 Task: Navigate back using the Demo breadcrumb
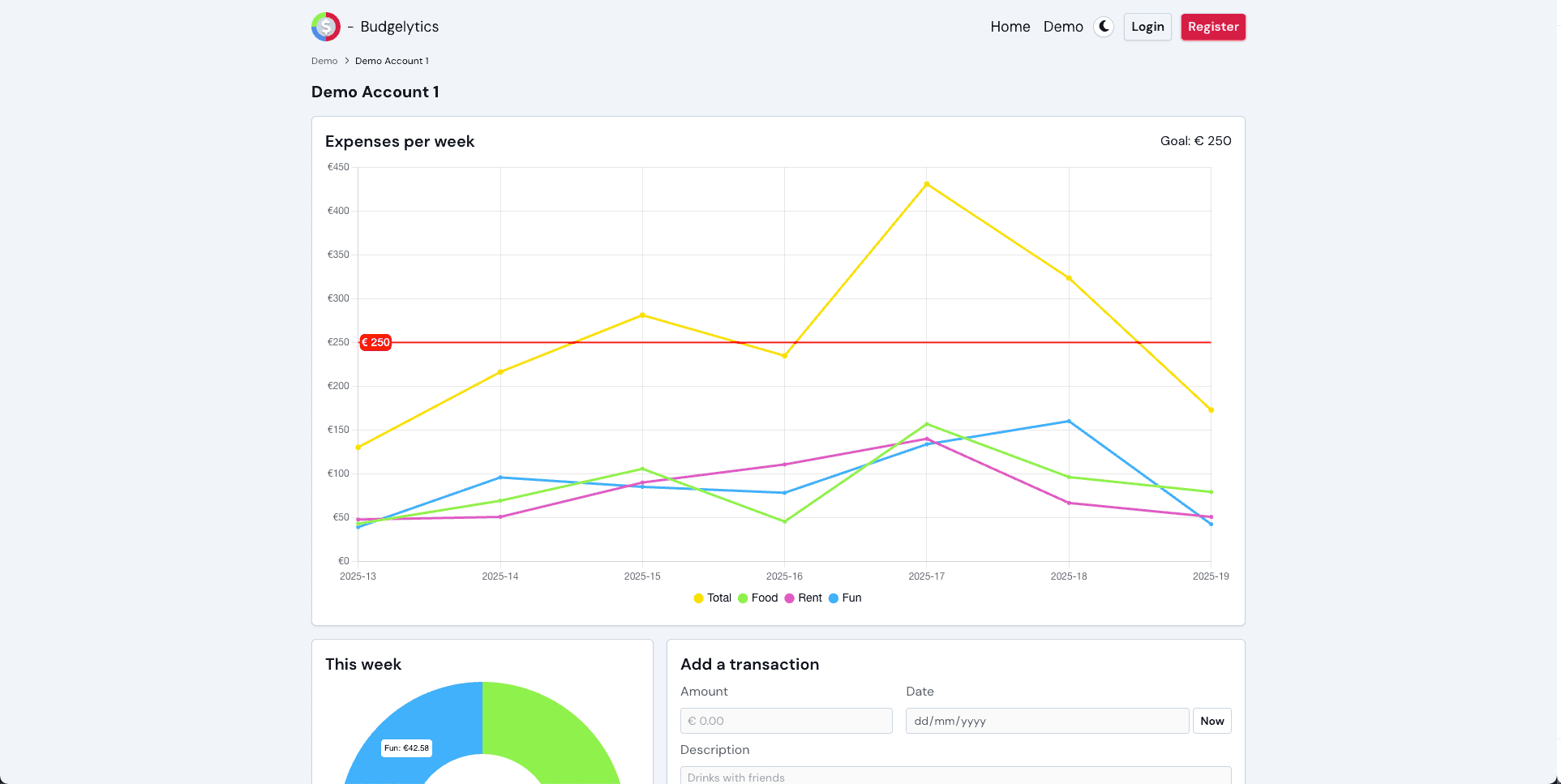coord(324,61)
